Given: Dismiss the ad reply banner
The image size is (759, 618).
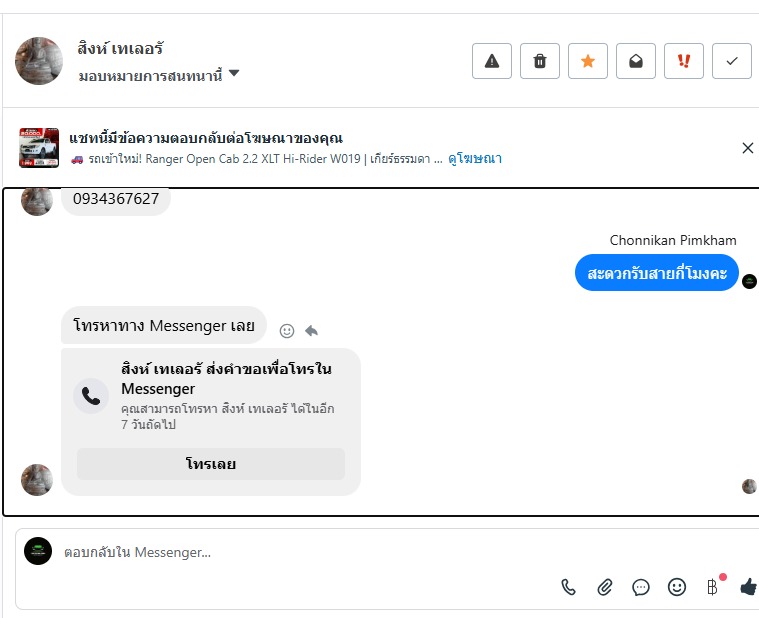Looking at the screenshot, I should 748,148.
